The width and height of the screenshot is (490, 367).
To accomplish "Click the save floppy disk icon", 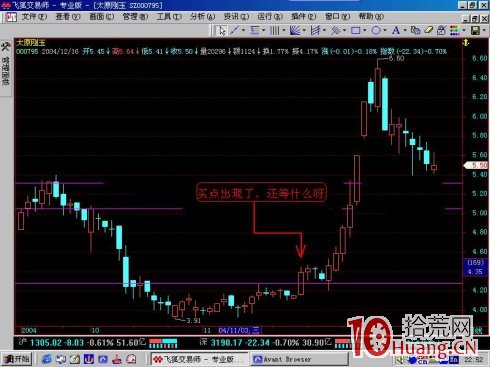I will coord(475,30).
